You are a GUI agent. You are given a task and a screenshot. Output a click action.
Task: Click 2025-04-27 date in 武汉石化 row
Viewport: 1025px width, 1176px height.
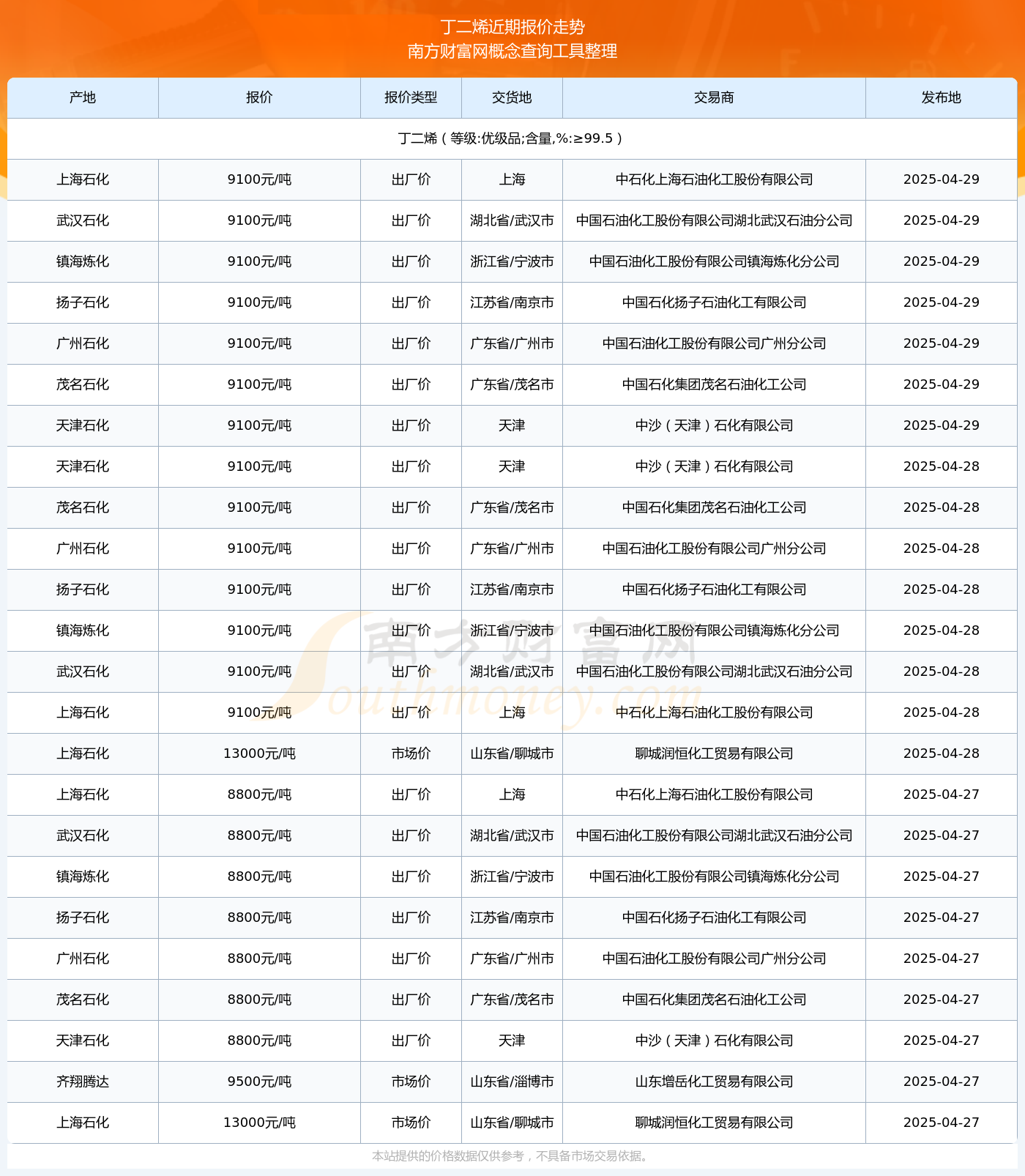click(x=941, y=836)
